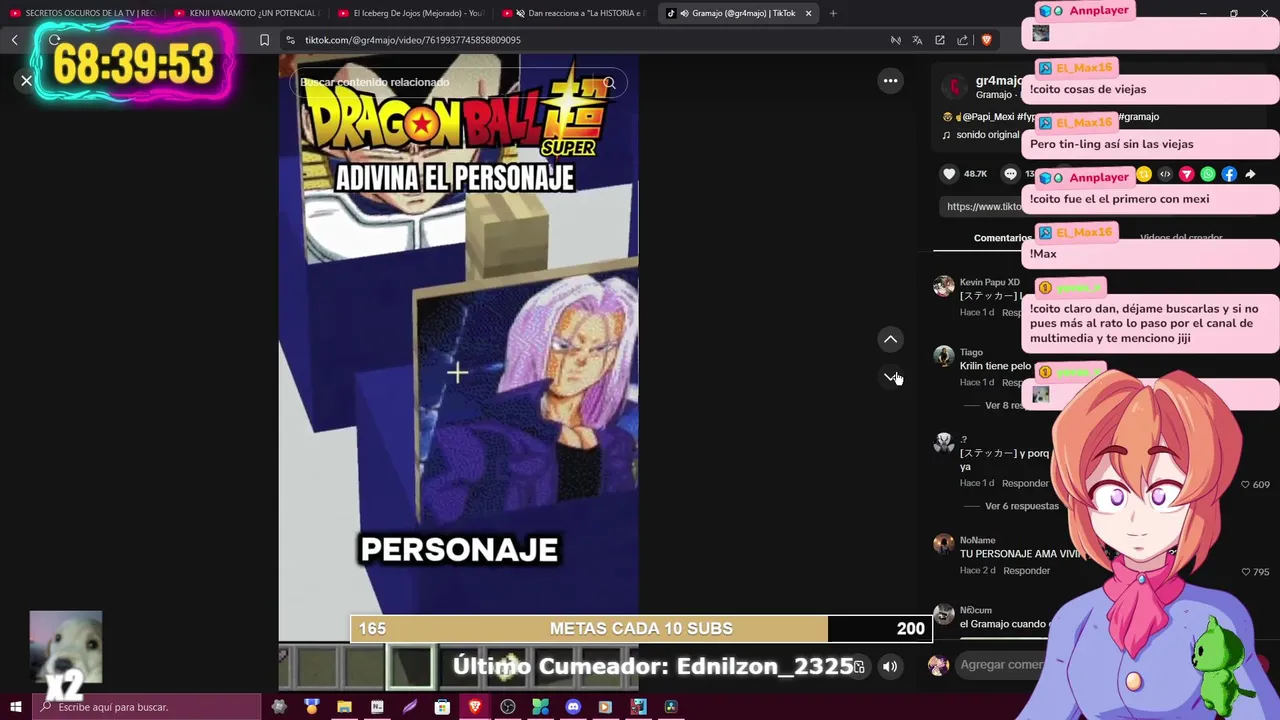
Task: Open translate page icon in address bar
Action: 917,40
